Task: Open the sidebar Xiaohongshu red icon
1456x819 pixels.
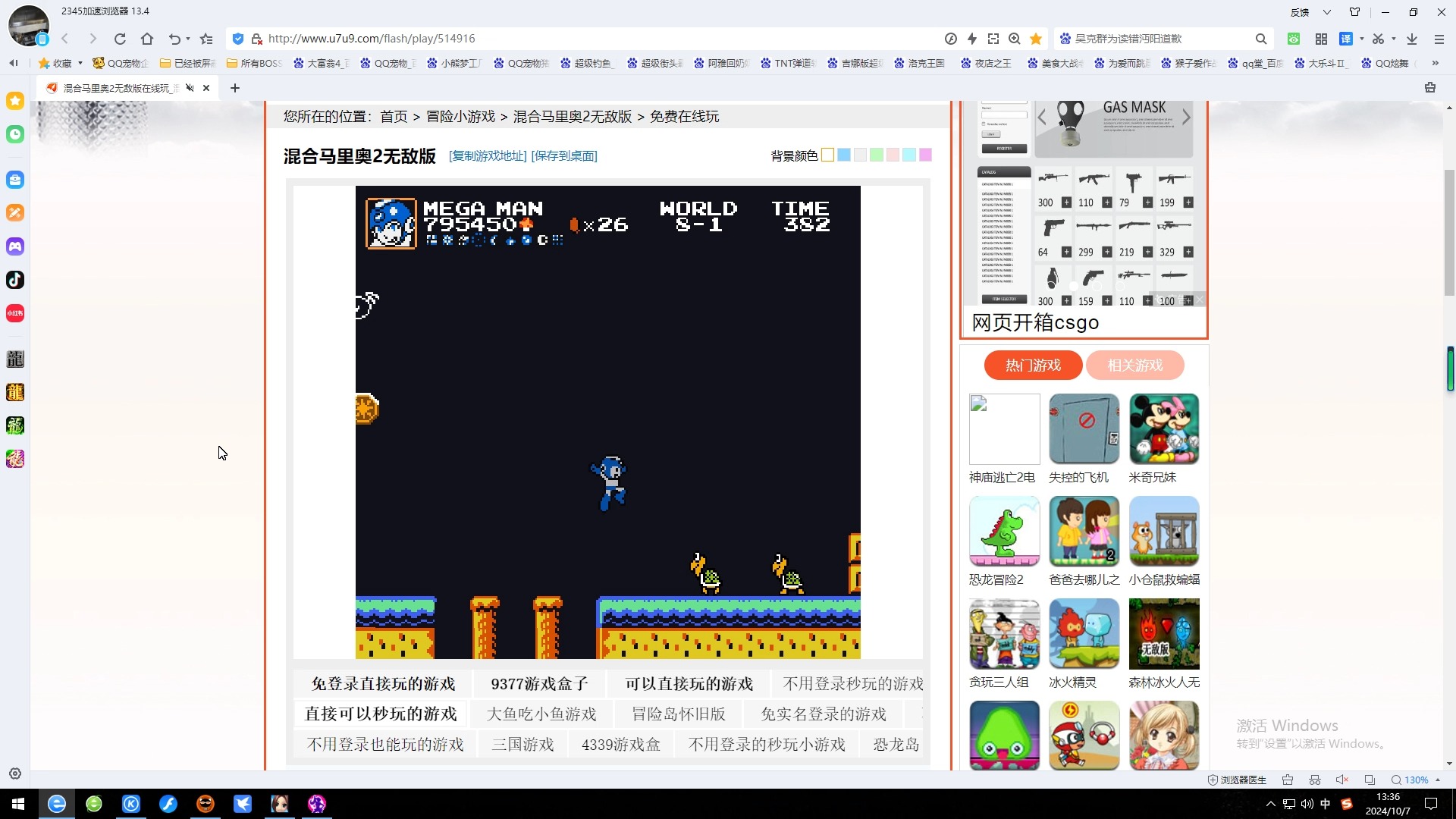Action: [x=15, y=313]
